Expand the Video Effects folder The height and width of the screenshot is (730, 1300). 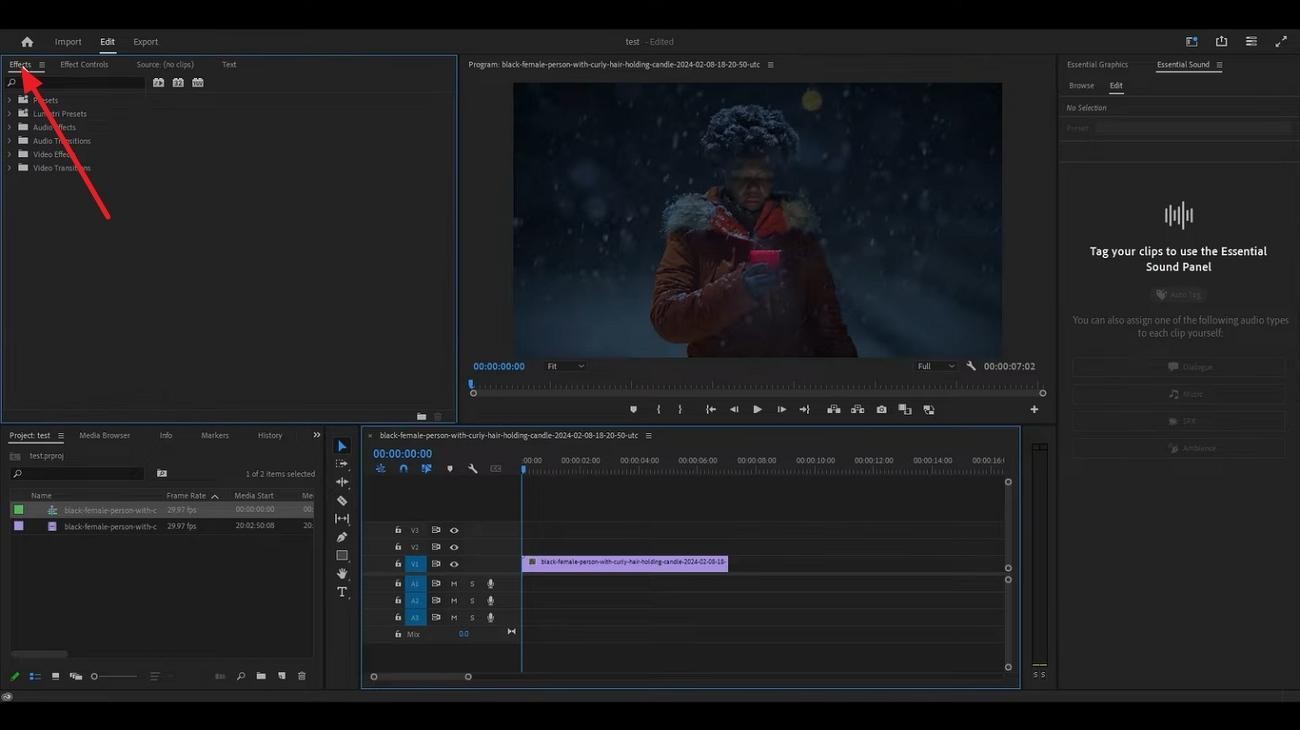[x=9, y=154]
